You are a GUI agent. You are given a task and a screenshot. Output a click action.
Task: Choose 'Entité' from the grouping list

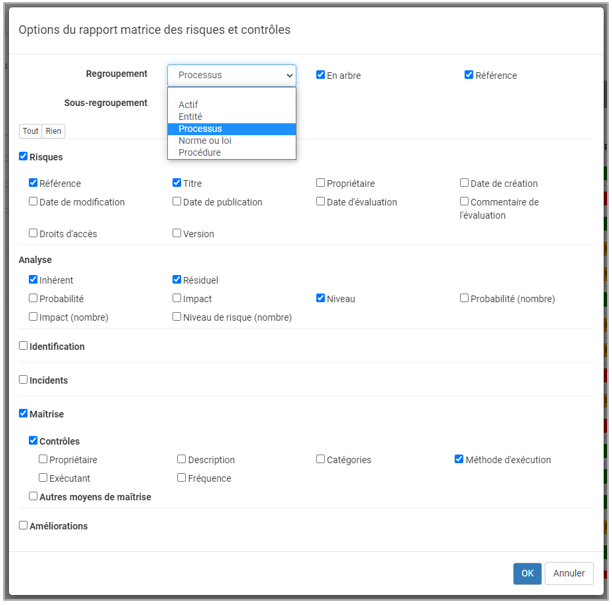190,117
